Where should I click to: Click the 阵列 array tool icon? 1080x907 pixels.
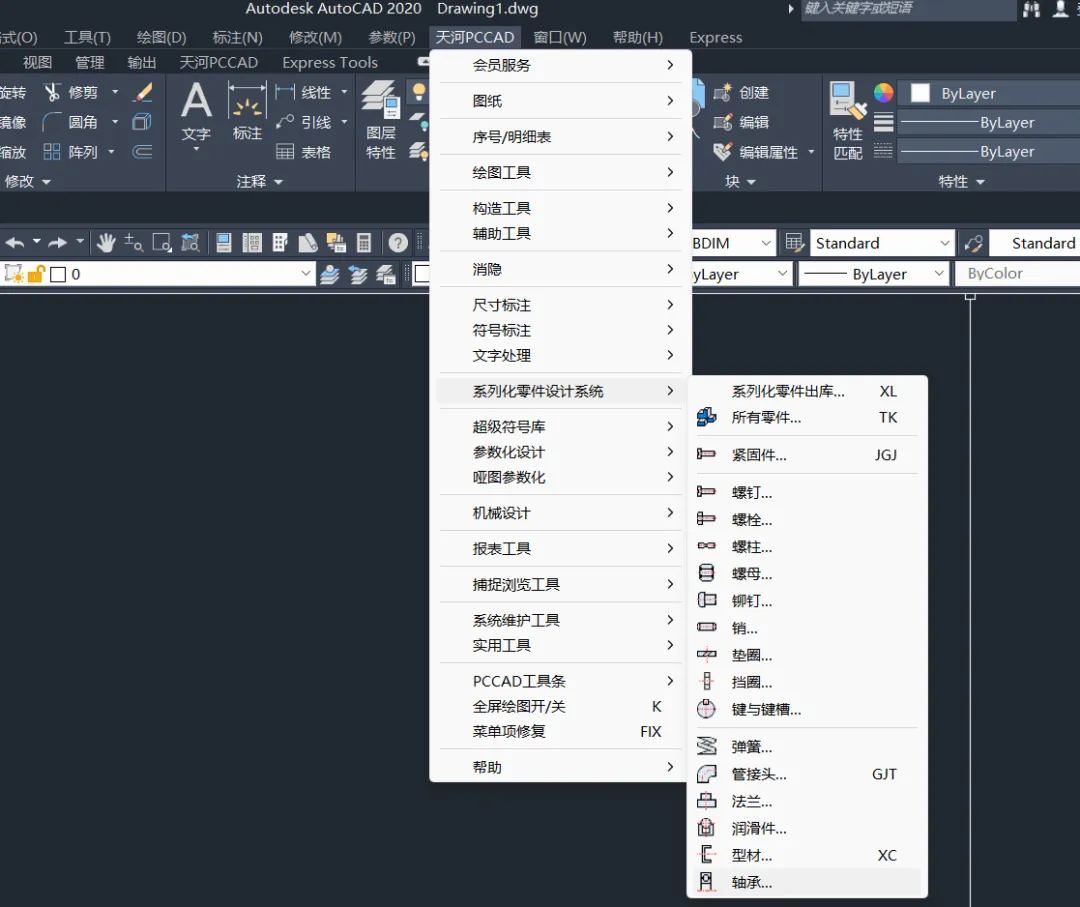[52, 152]
